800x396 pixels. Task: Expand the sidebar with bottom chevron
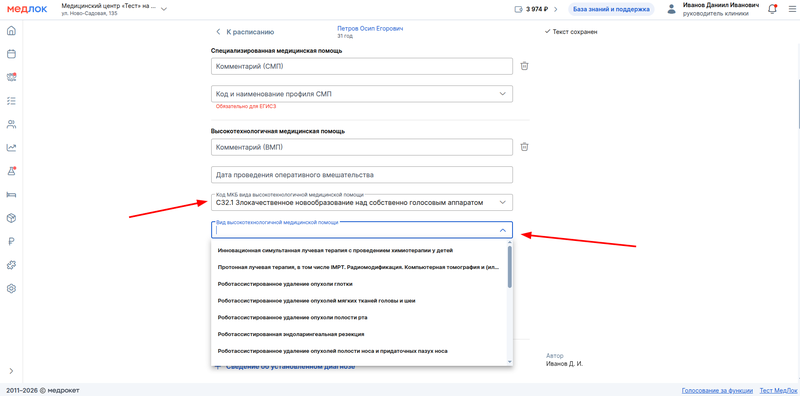coord(11,370)
